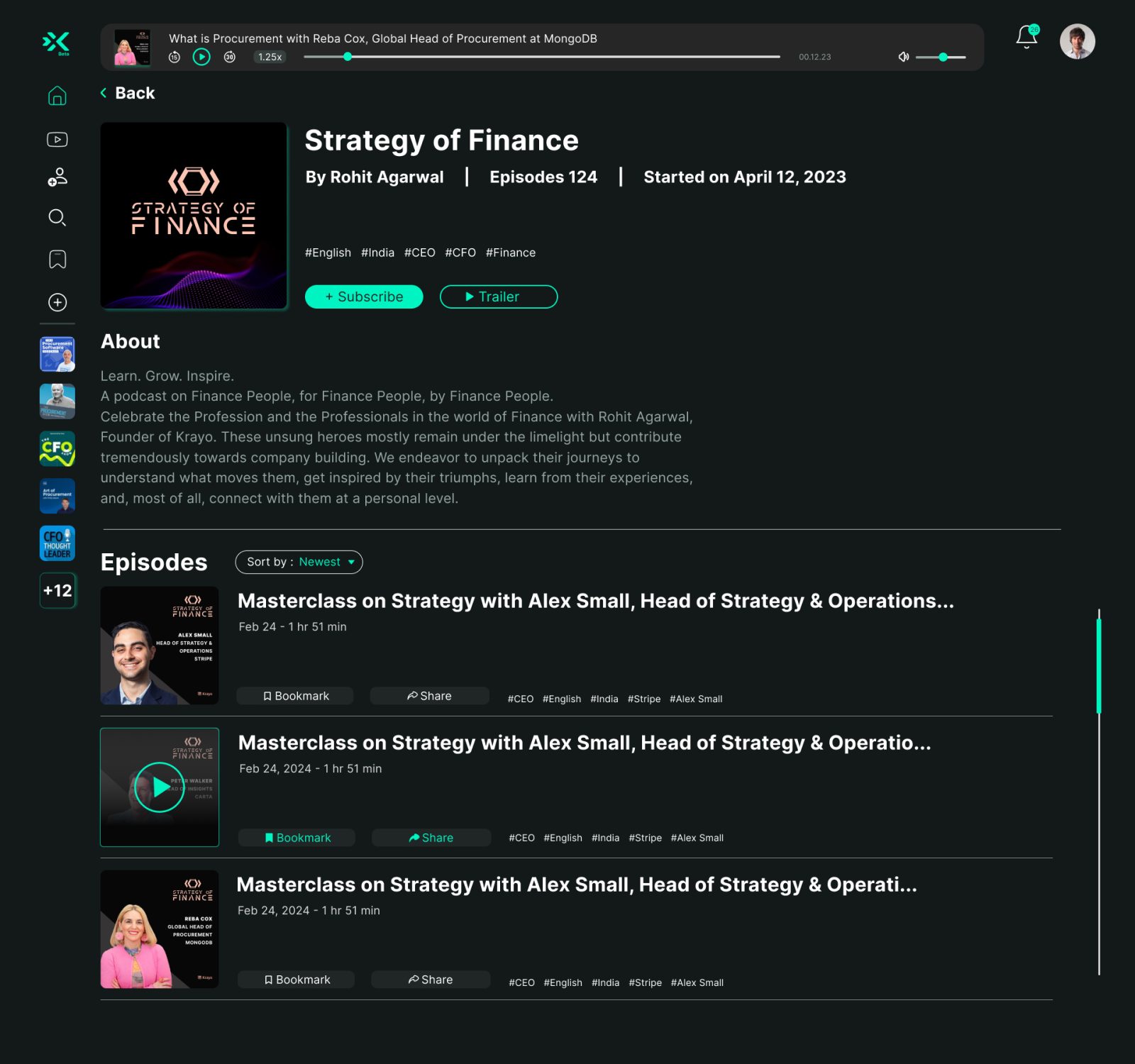Select the #English podcast tag

point(328,253)
